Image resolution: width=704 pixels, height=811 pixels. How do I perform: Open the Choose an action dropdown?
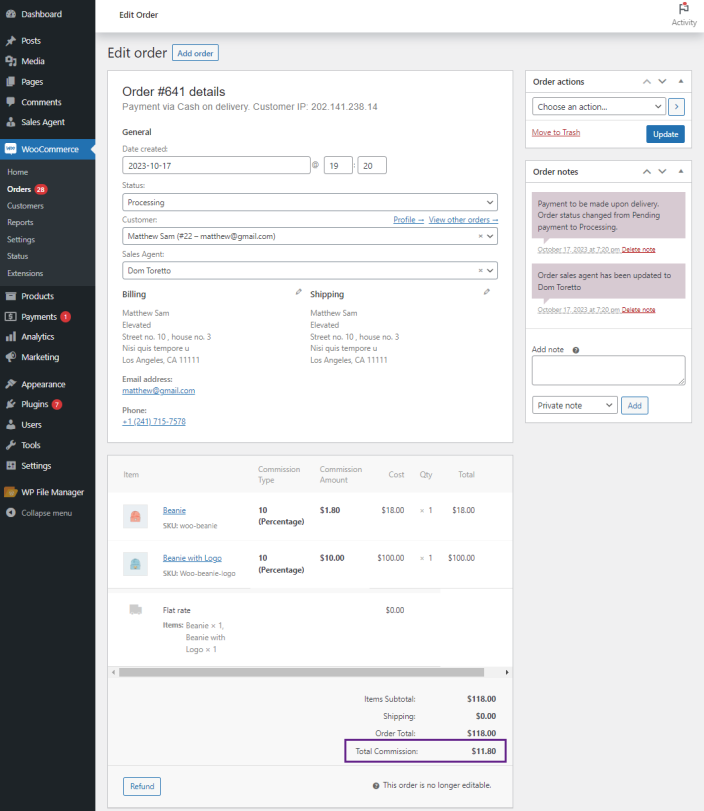pyautogui.click(x=599, y=106)
